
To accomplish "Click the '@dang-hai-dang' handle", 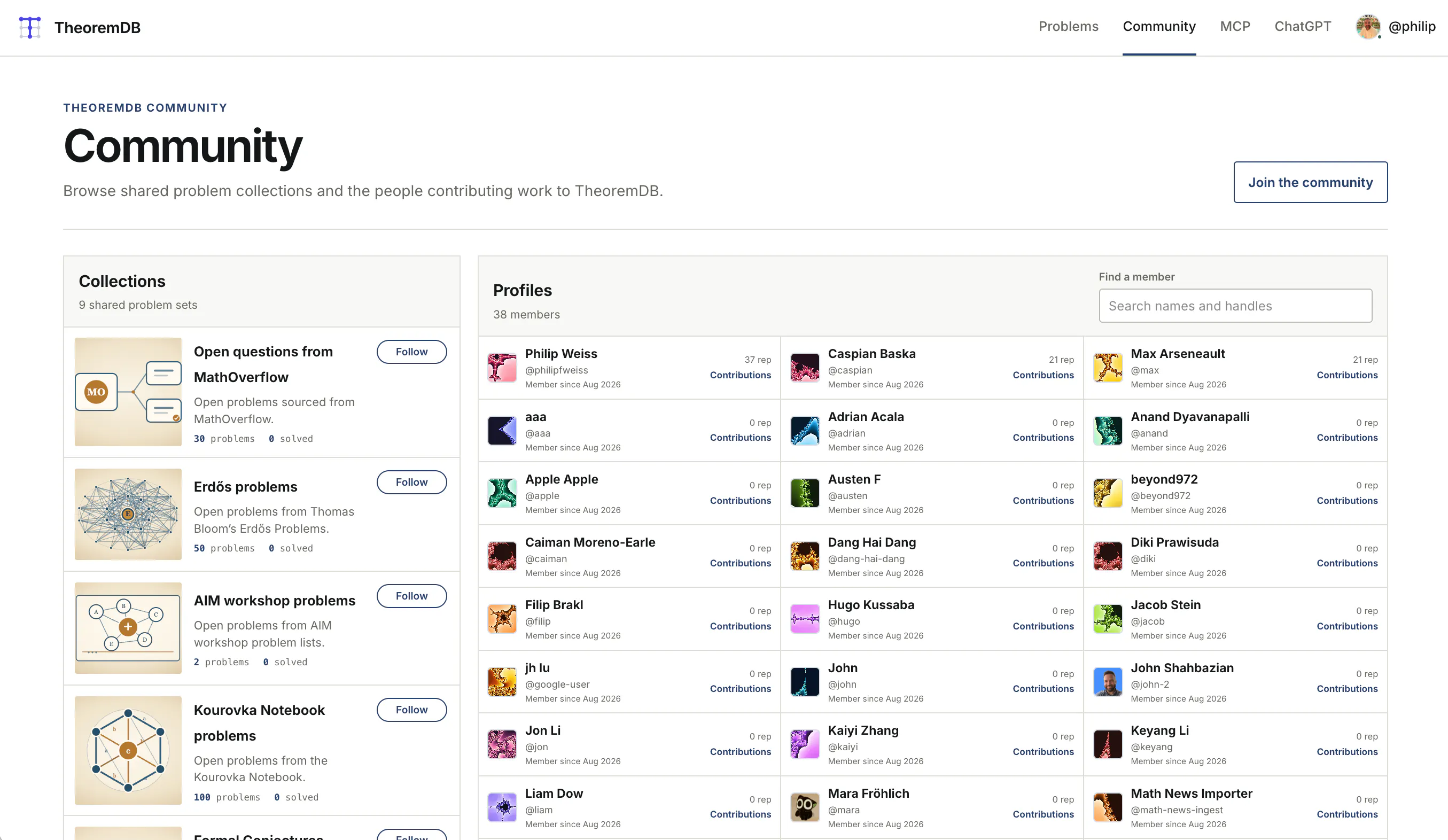I will pos(866,558).
